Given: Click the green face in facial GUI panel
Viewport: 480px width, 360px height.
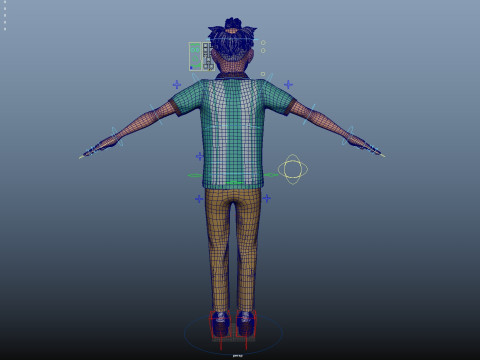Looking at the screenshot, I should pos(195,56).
